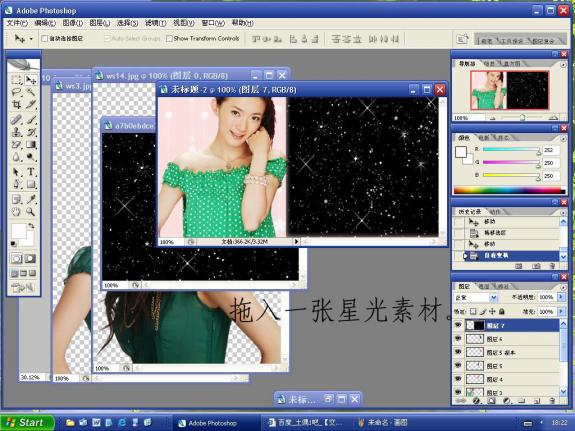Open the 编辑(E) menu
This screenshot has width=575, height=431.
tap(45, 23)
